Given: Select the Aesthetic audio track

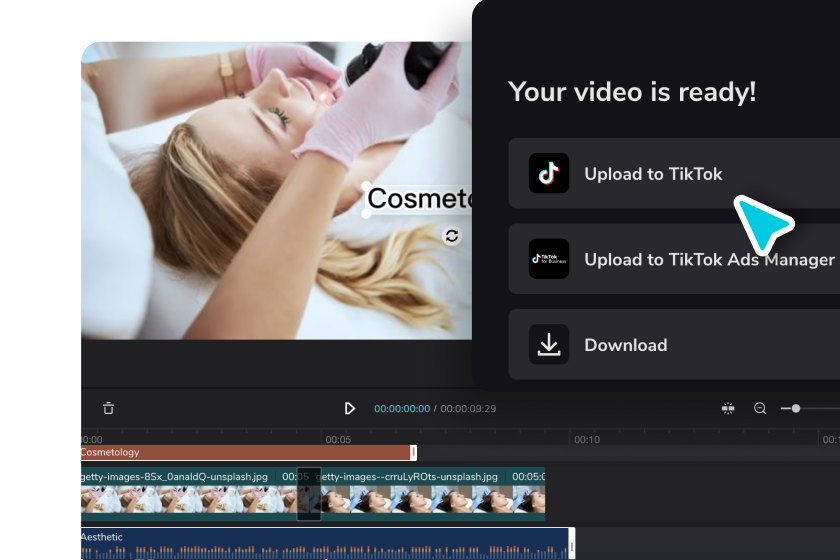Looking at the screenshot, I should (328, 543).
